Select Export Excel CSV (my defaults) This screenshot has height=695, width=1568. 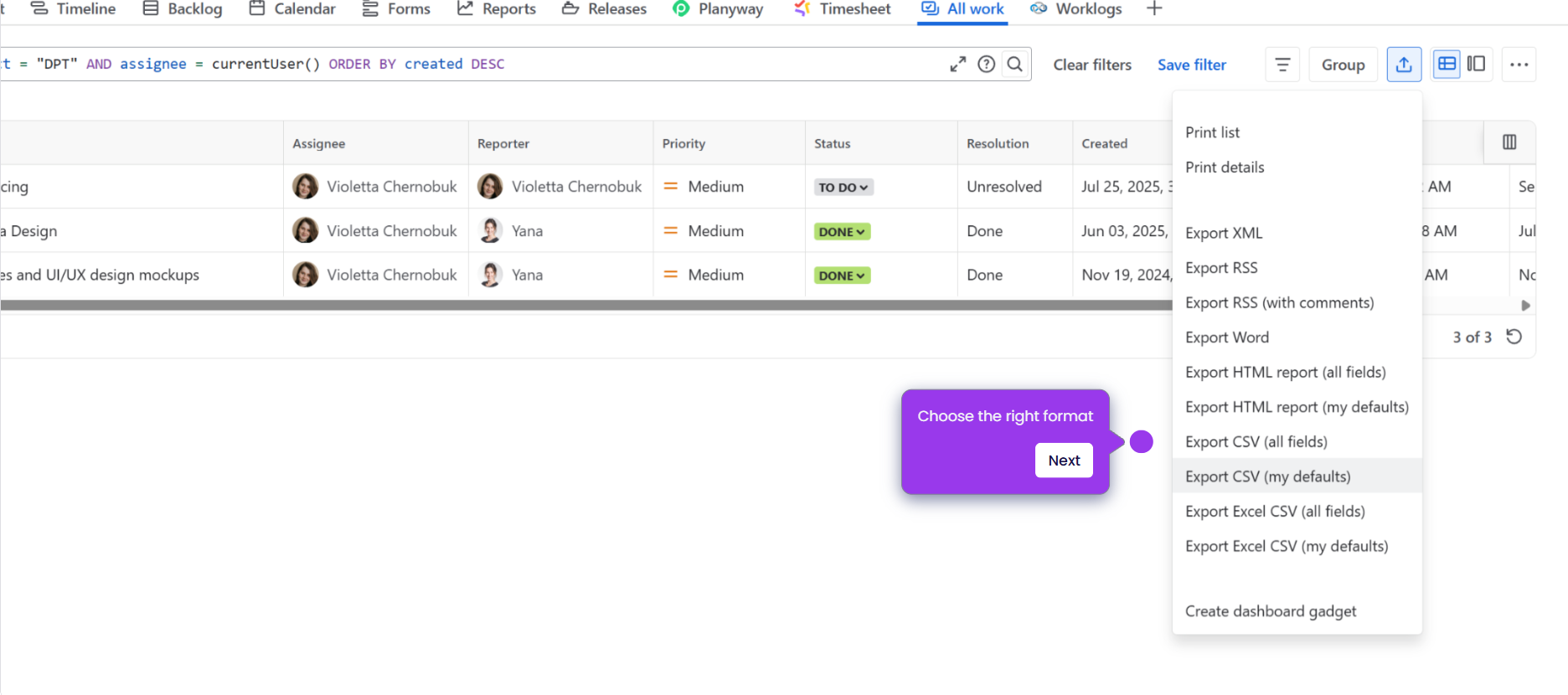tap(1297, 546)
